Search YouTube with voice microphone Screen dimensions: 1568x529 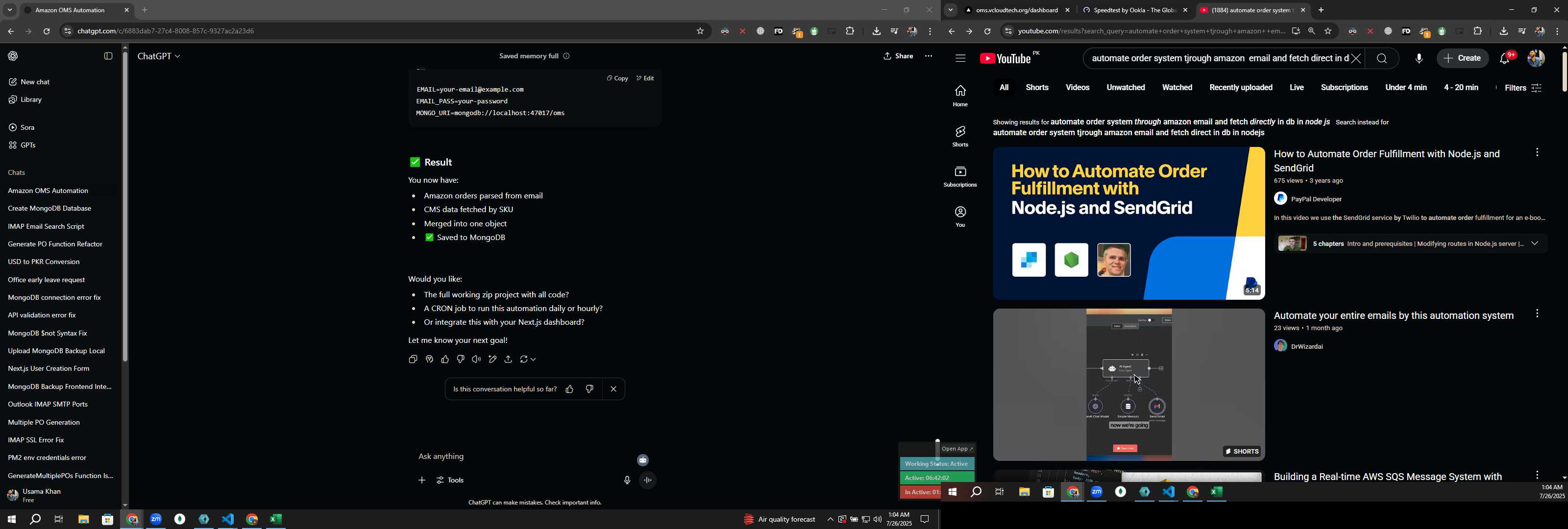coord(1419,59)
